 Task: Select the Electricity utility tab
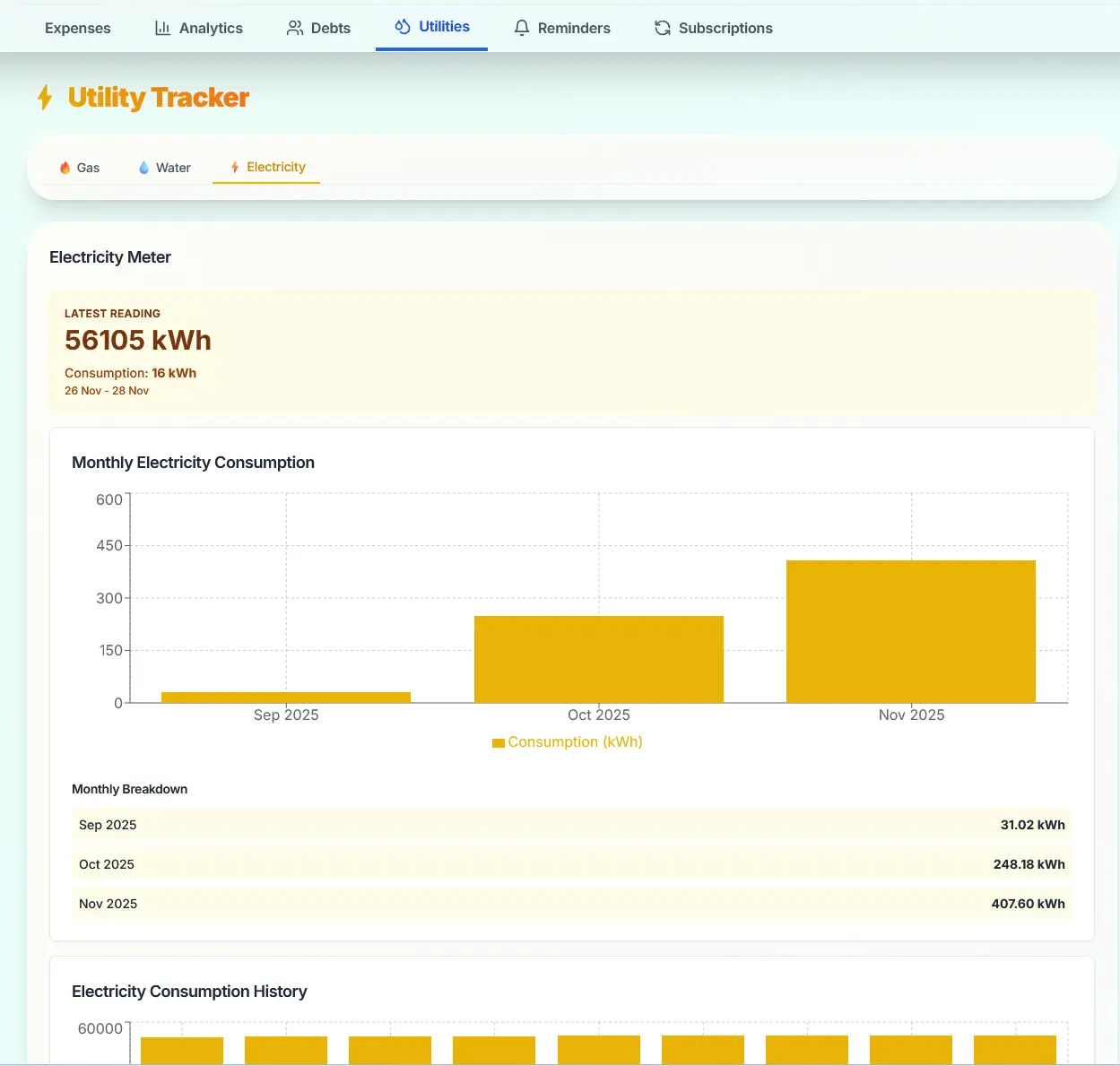pyautogui.click(x=266, y=167)
